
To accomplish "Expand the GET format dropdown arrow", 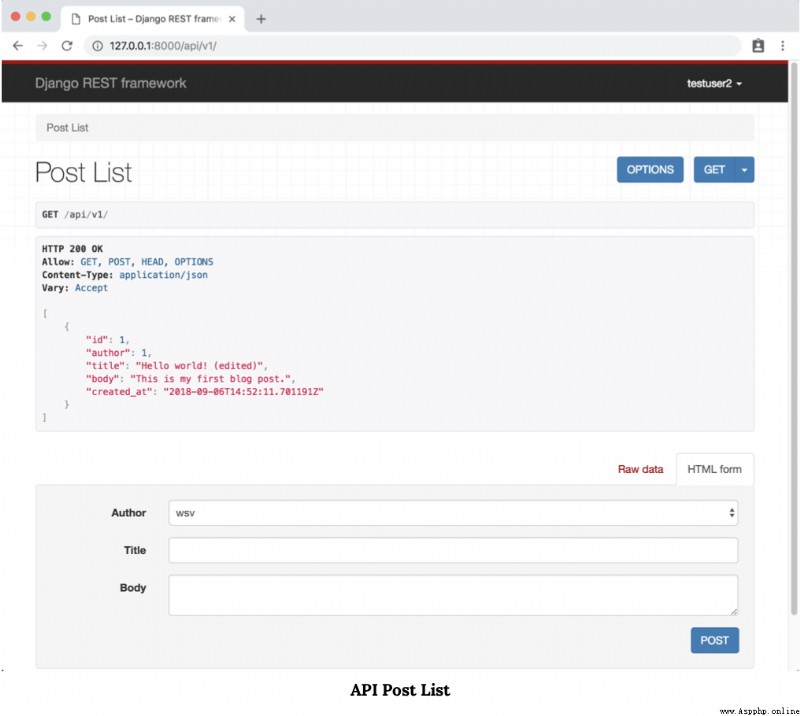I will (x=744, y=169).
